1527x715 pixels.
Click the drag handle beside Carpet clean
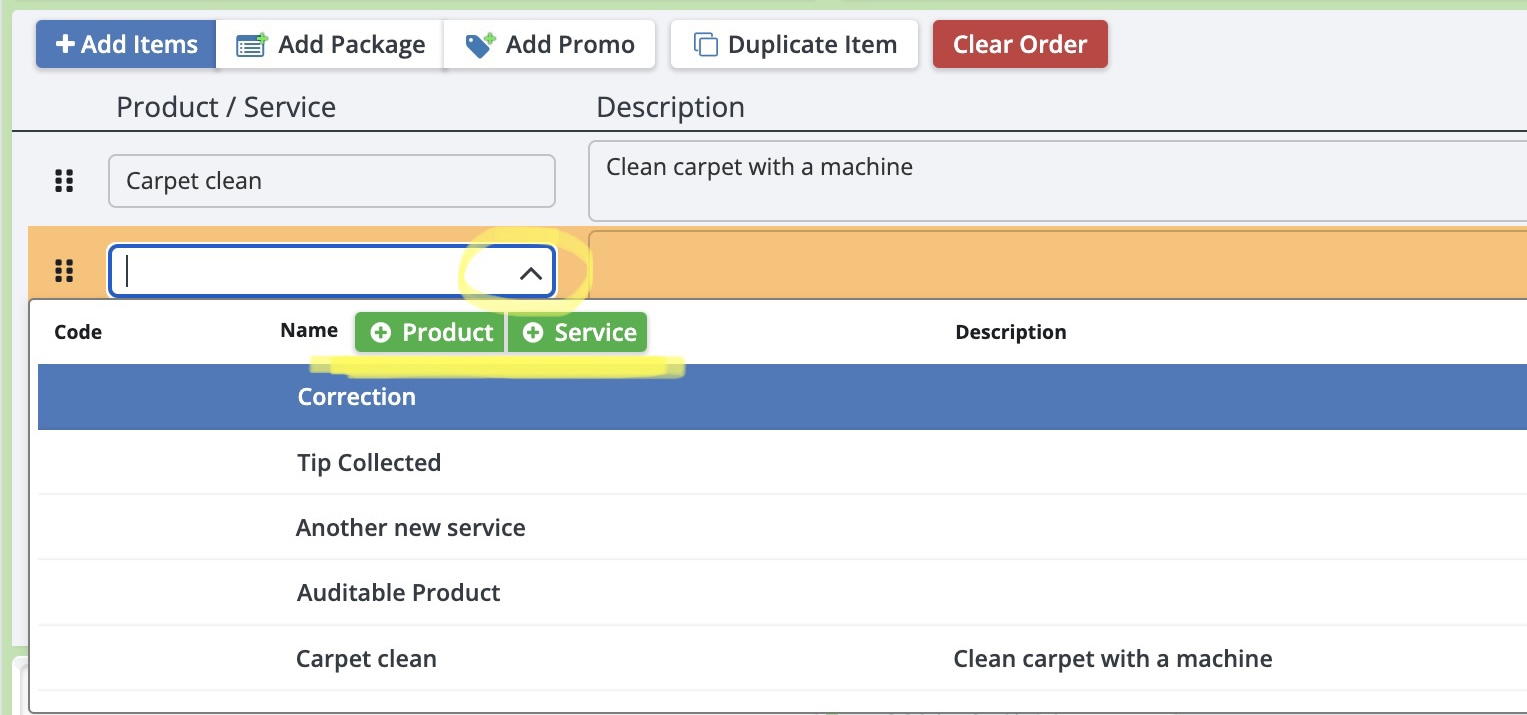tap(64, 181)
